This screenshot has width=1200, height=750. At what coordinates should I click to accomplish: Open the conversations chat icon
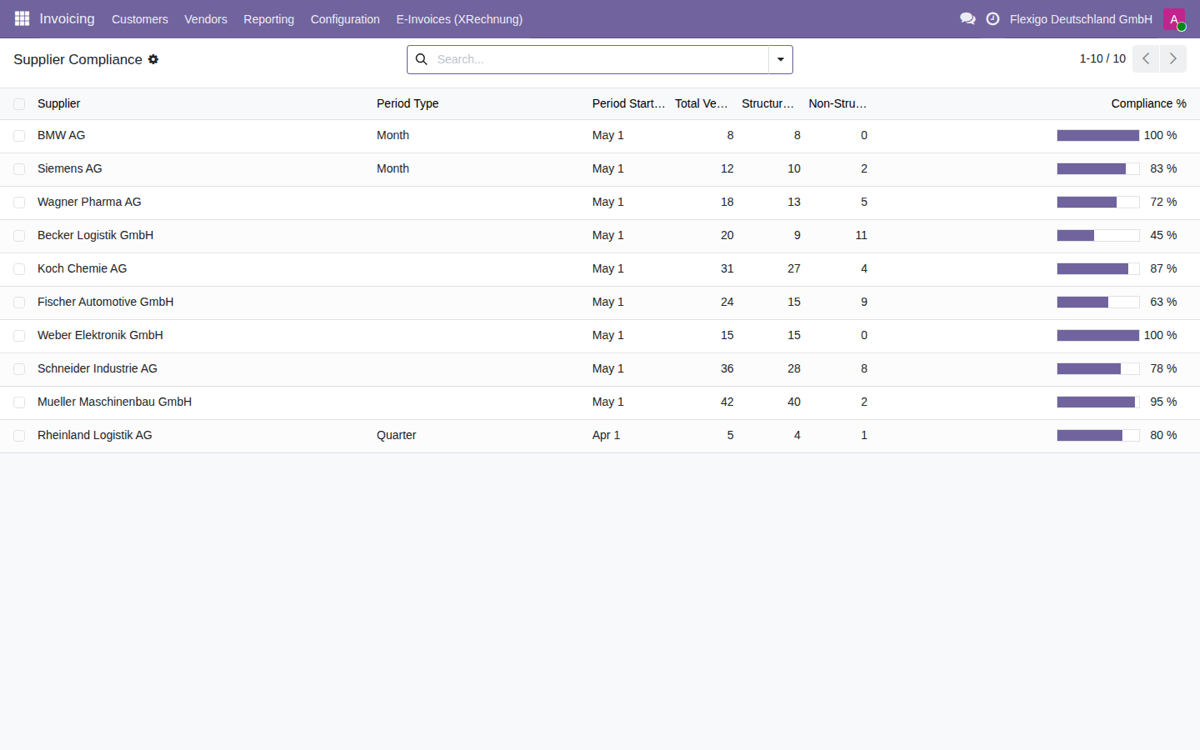(967, 19)
